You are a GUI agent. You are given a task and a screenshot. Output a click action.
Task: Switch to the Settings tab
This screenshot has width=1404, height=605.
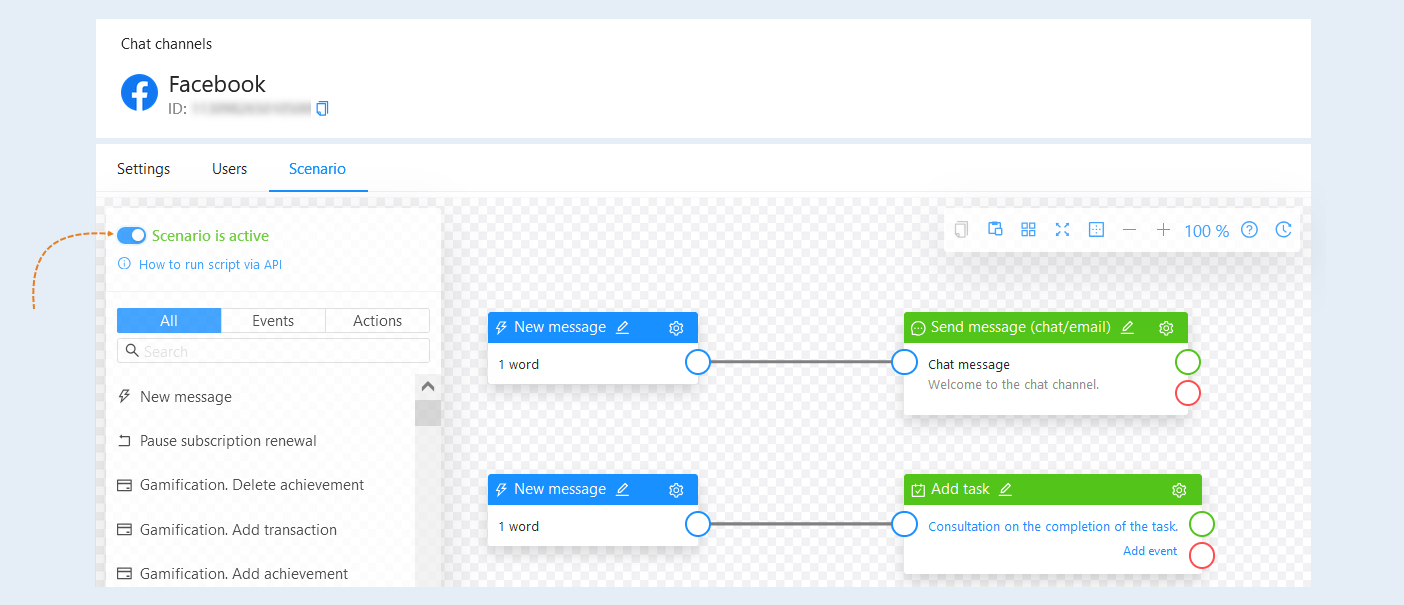click(144, 169)
